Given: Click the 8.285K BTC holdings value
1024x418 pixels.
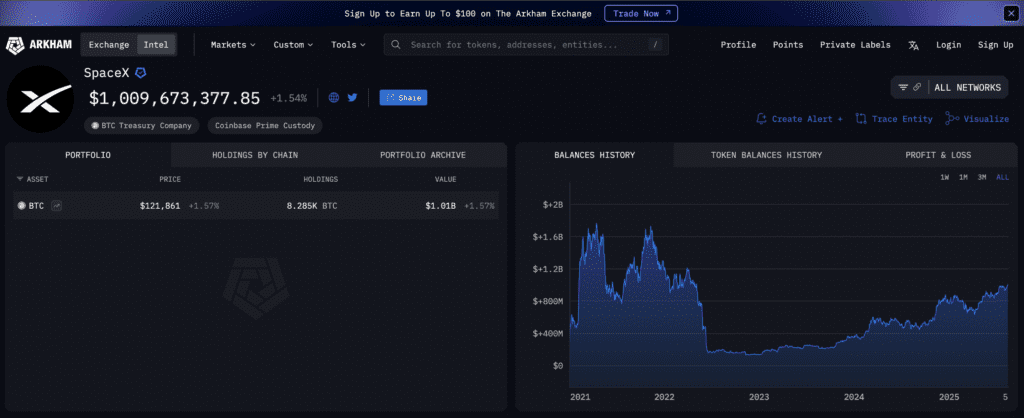Looking at the screenshot, I should 312,206.
